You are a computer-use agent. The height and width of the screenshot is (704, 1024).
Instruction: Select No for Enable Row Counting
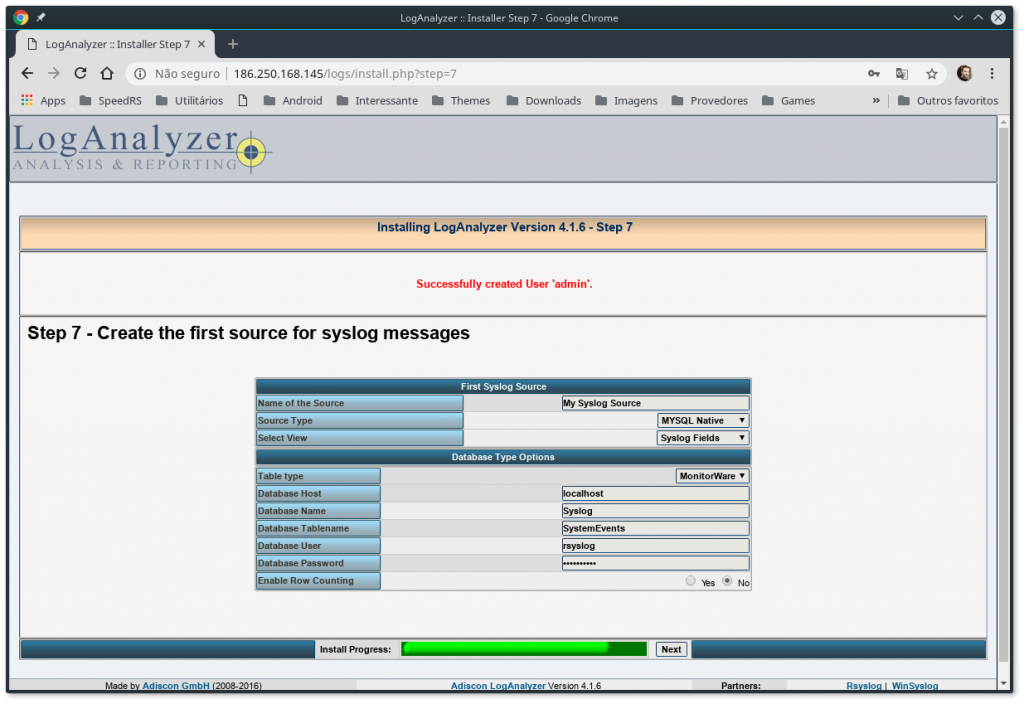pos(729,581)
